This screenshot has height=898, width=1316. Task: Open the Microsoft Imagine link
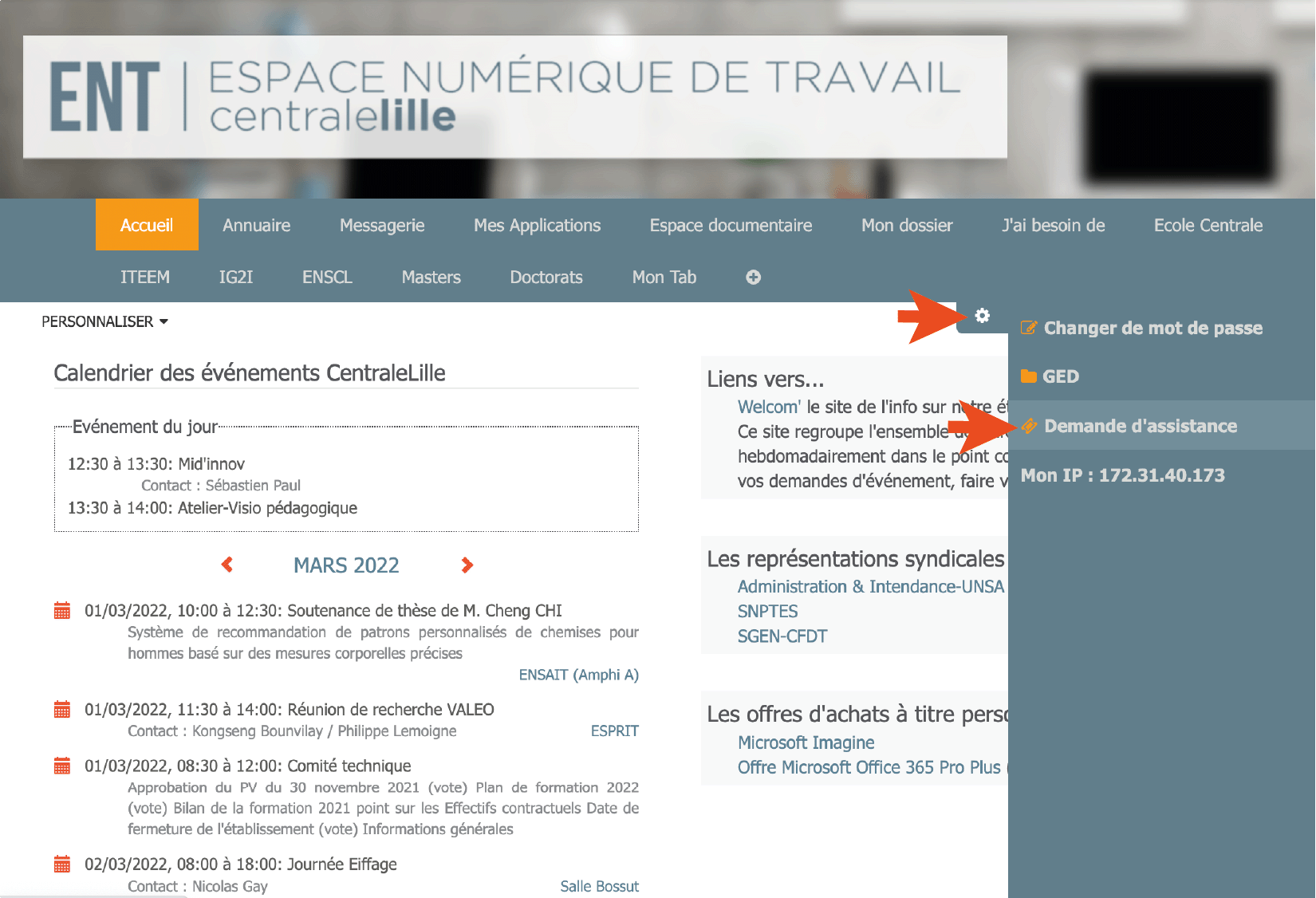(806, 742)
